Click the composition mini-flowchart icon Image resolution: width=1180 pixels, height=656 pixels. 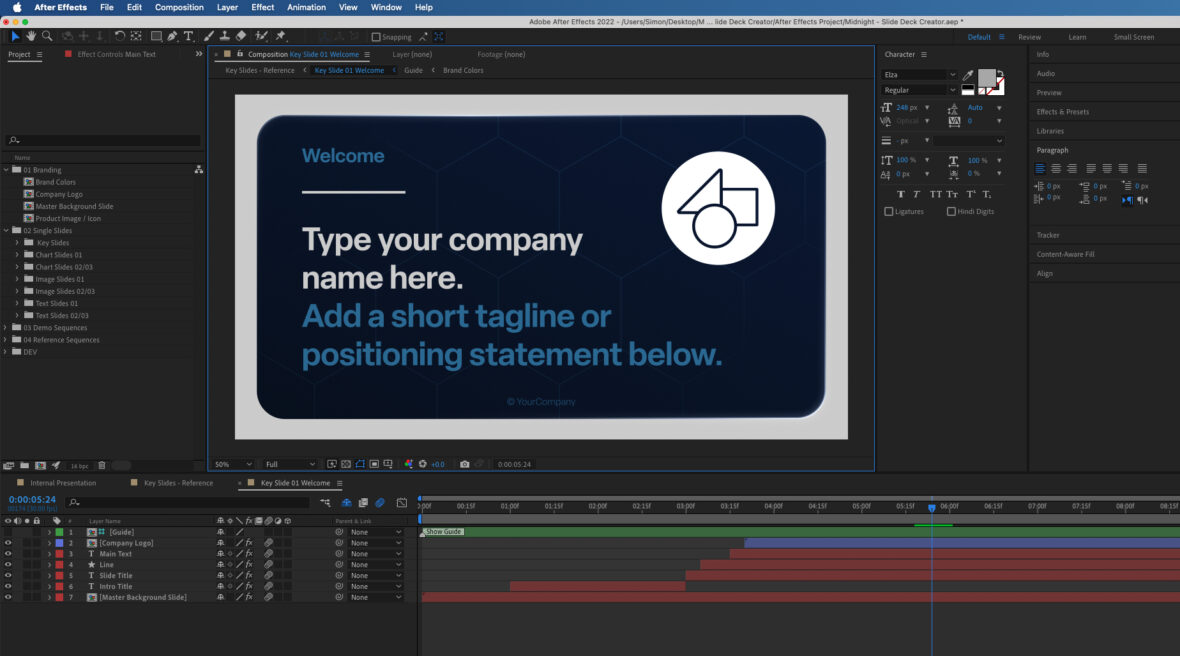325,503
